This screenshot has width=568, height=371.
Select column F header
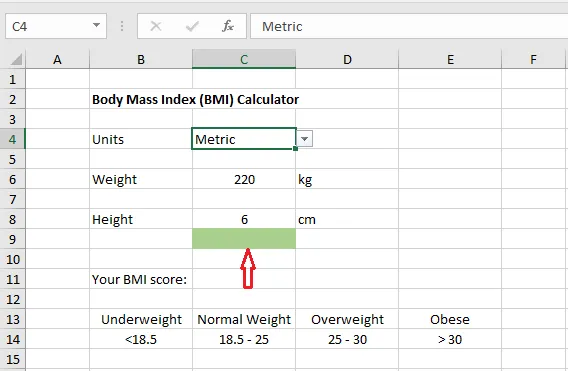pyautogui.click(x=533, y=59)
